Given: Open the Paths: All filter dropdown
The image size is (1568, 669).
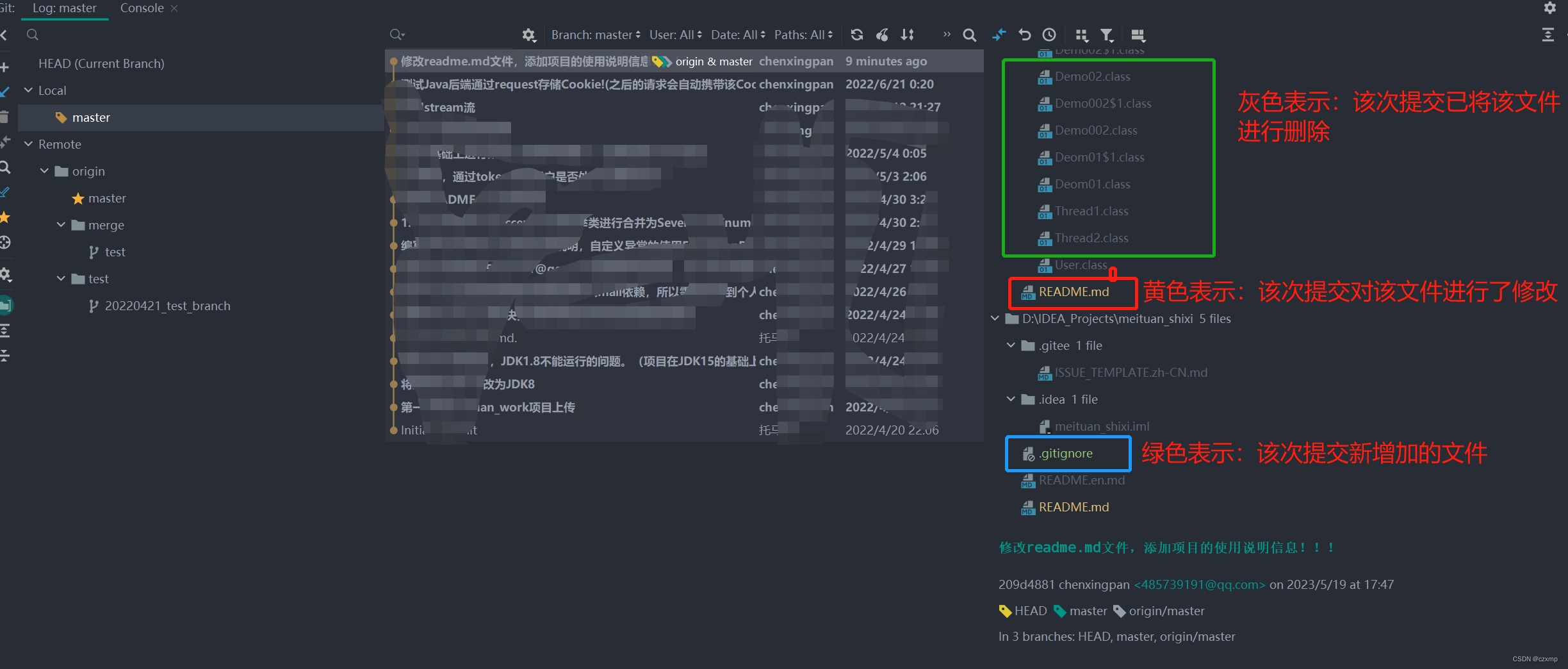Looking at the screenshot, I should pos(803,35).
